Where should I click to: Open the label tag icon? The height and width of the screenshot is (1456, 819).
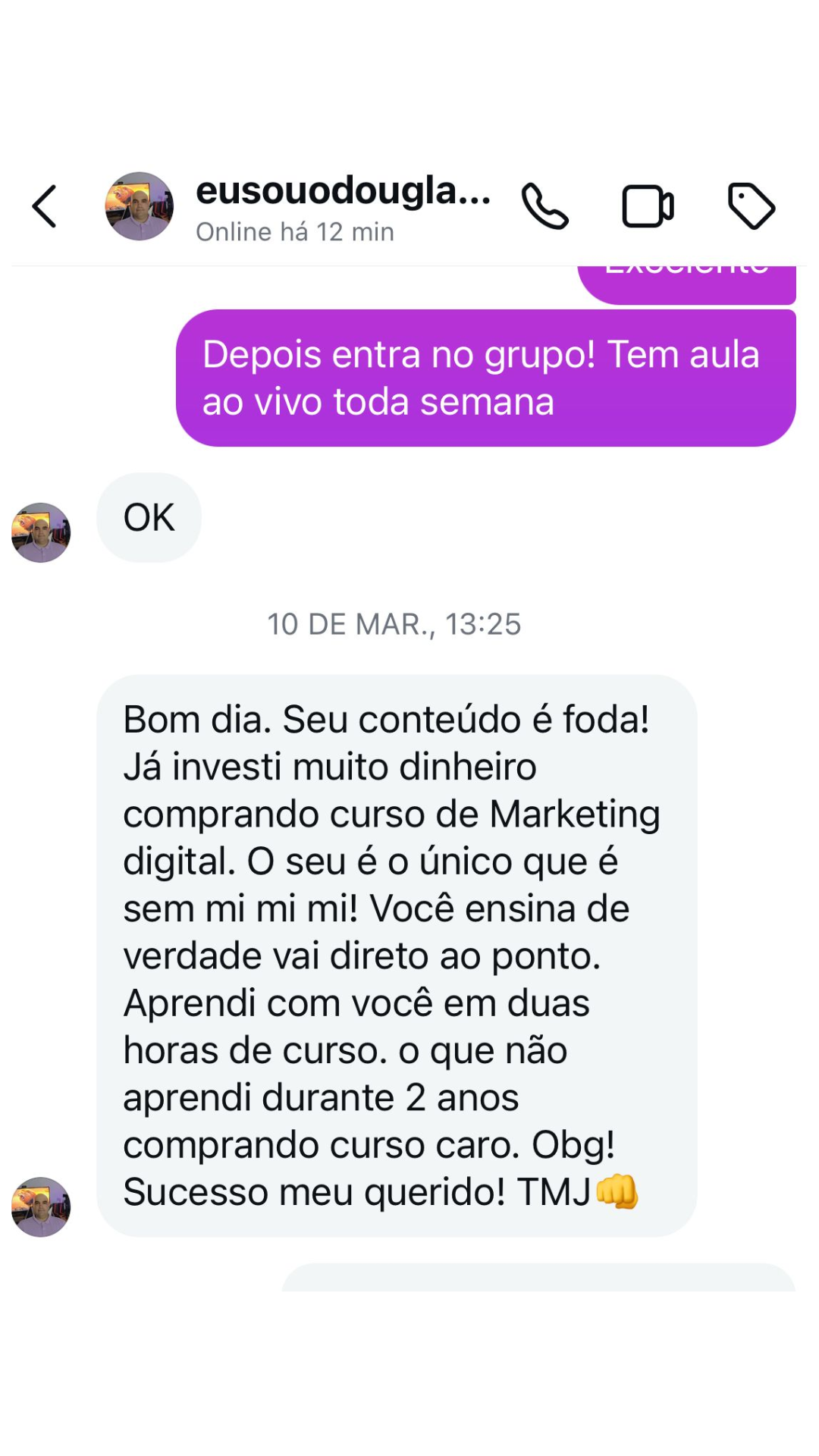[x=751, y=206]
